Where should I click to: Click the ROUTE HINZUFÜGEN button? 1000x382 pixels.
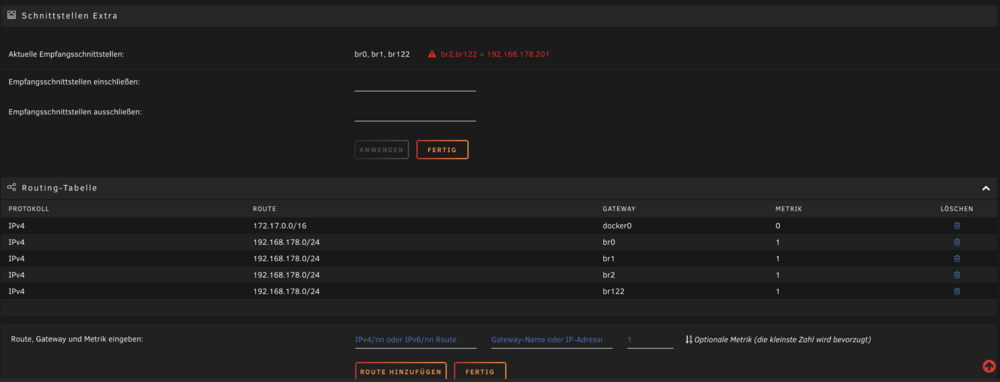pos(400,371)
